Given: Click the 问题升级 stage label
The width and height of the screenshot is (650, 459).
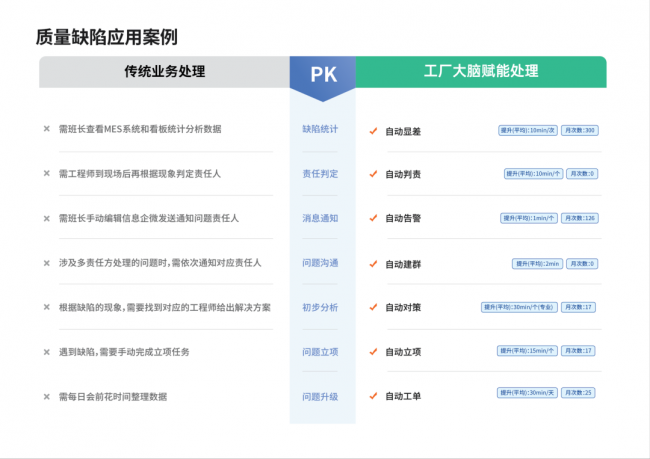Looking at the screenshot, I should [320, 397].
